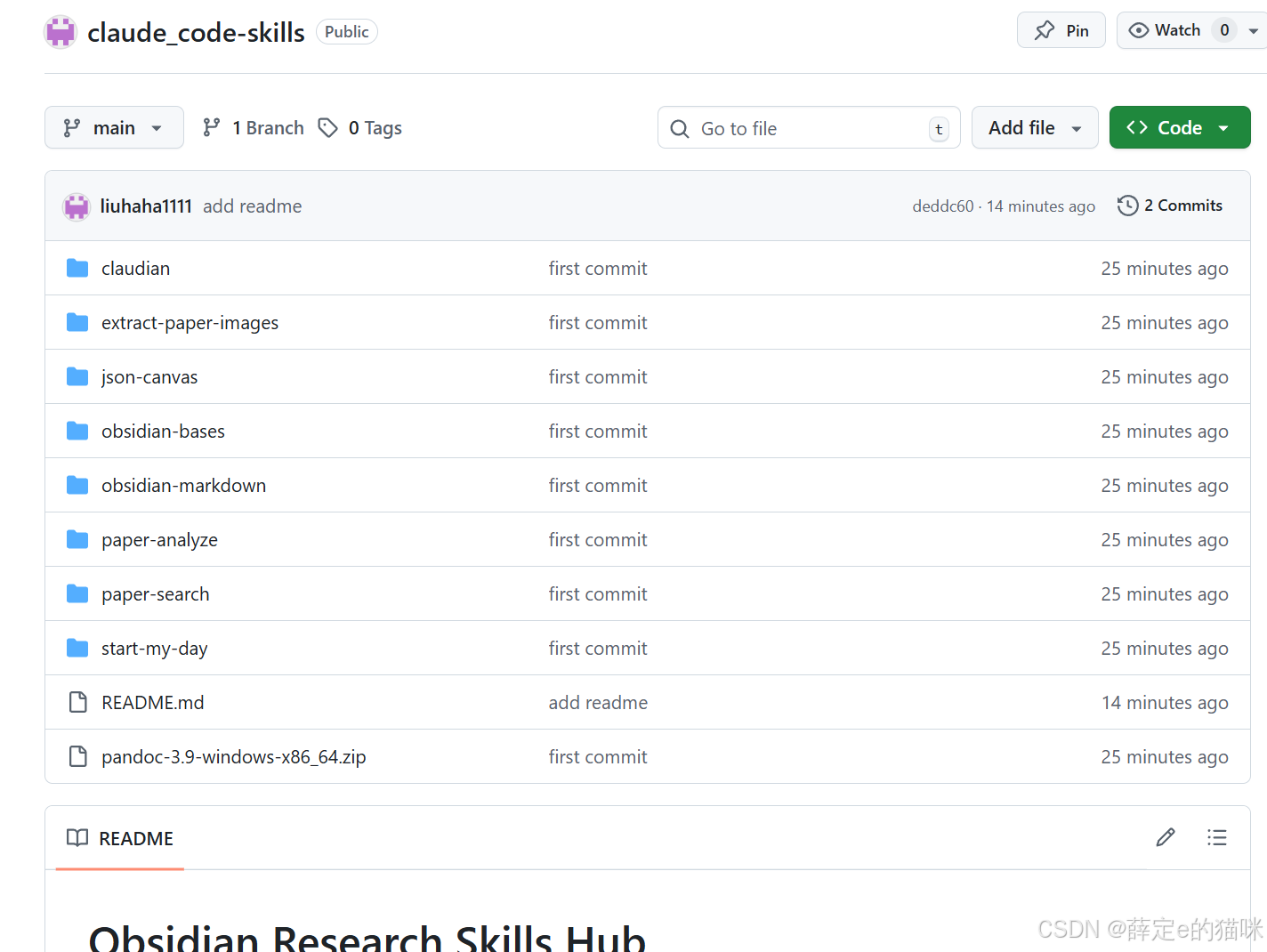Click the README book icon

point(77,837)
